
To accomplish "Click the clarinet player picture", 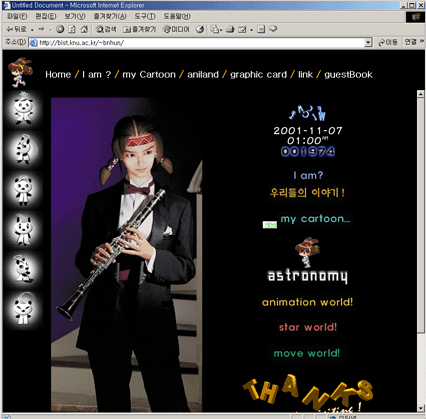I will point(127,255).
